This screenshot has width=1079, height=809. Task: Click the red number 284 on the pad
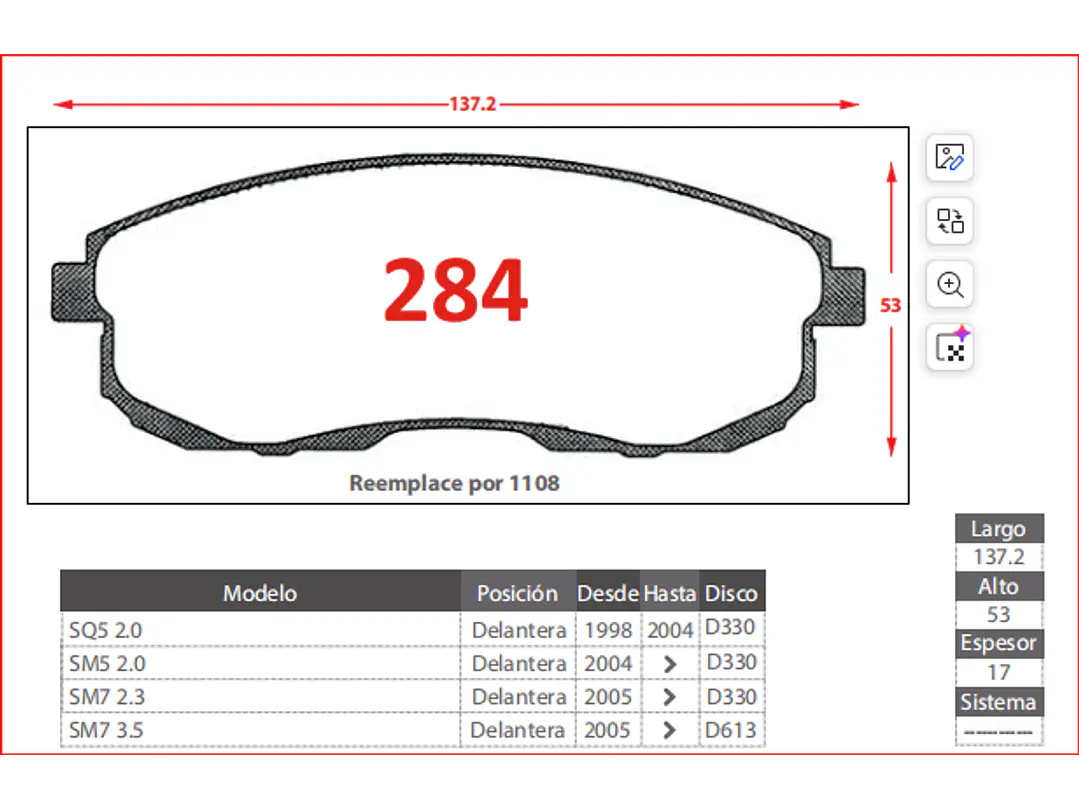456,290
